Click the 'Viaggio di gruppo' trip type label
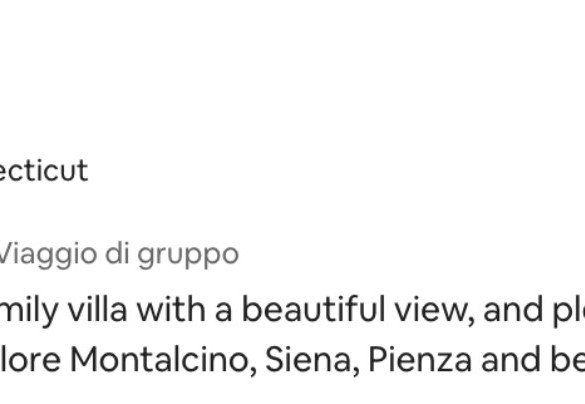Viewport: 585px width, 404px height. coord(119,256)
